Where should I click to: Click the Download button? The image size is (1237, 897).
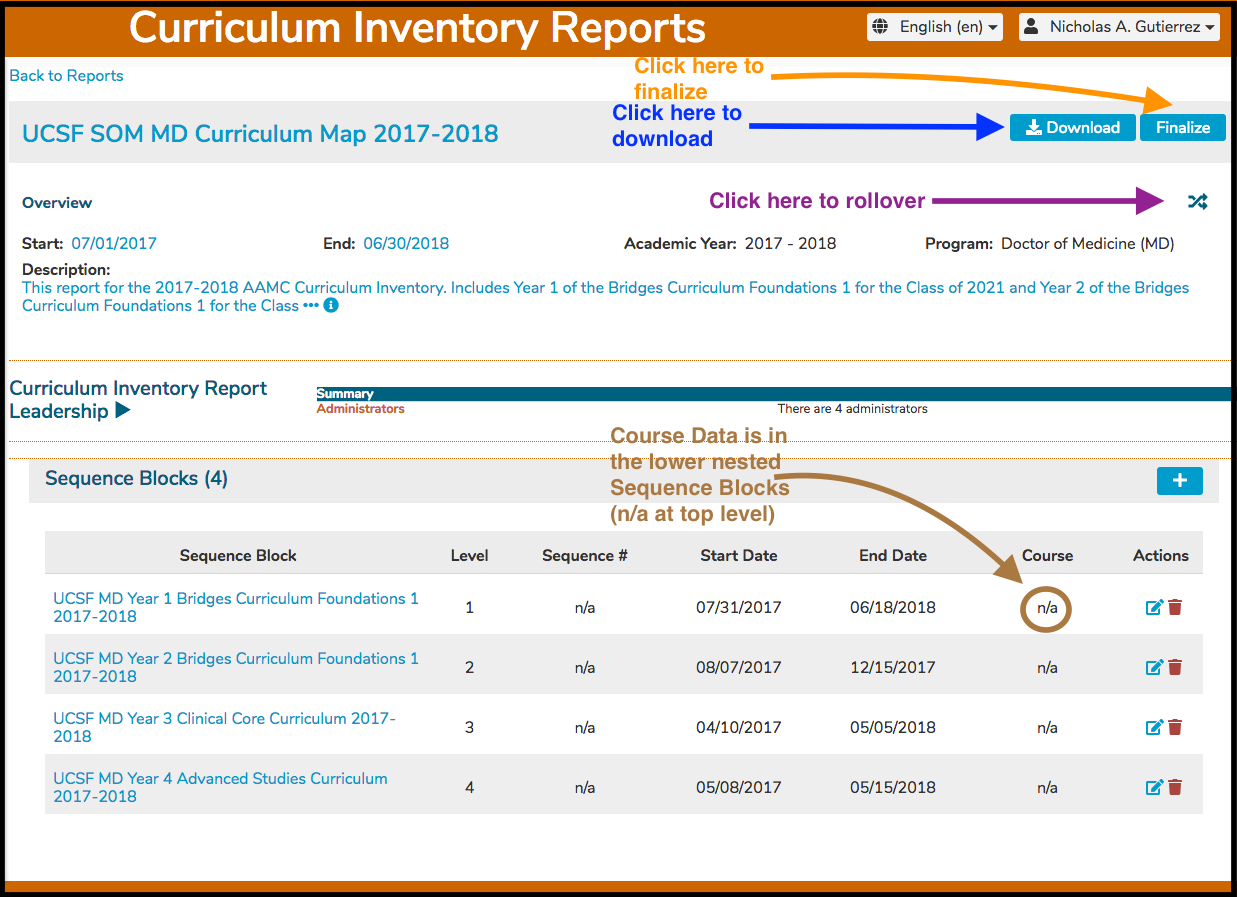pyautogui.click(x=1073, y=127)
